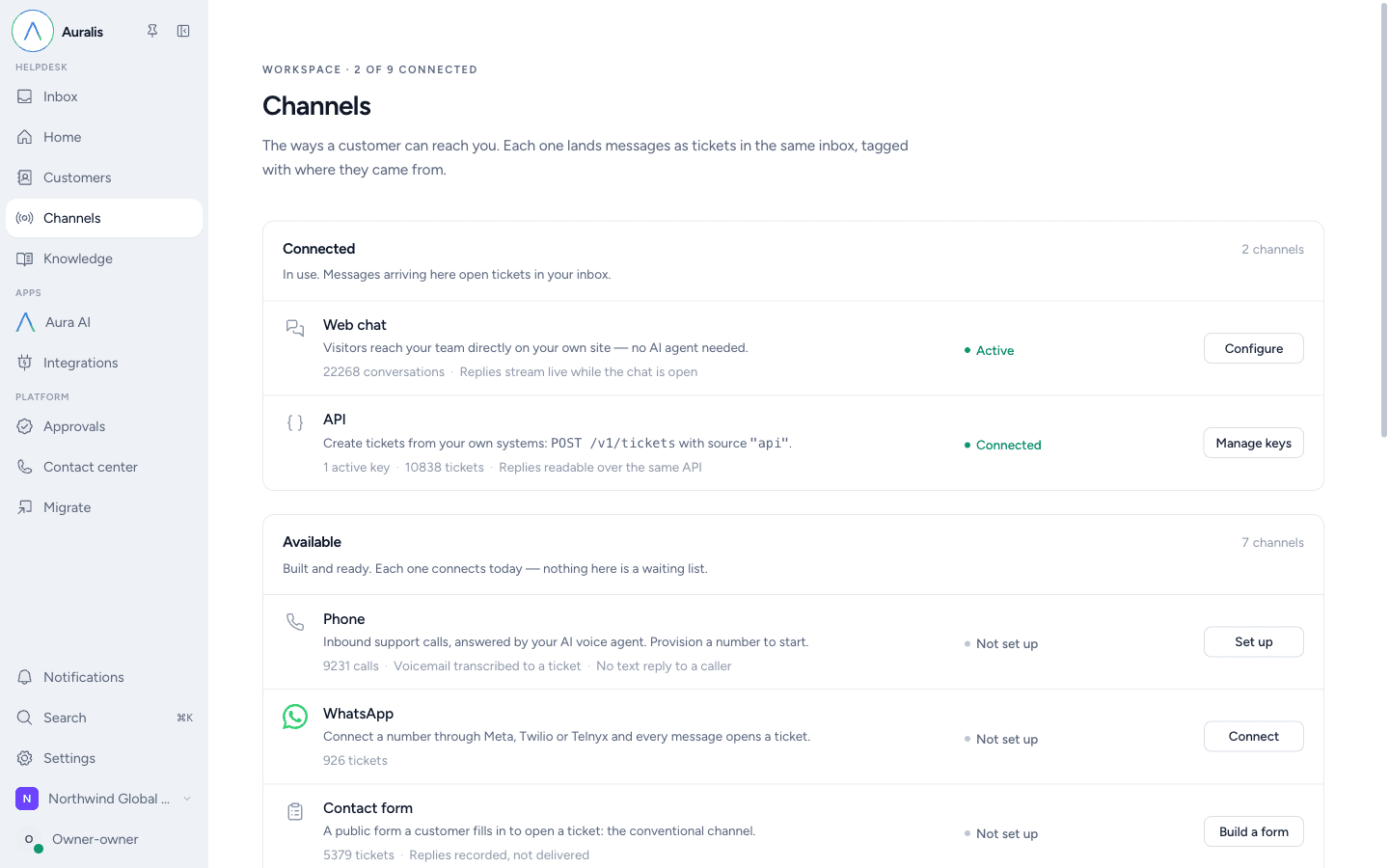The image size is (1389, 868).
Task: Click Connect for WhatsApp
Action: pyautogui.click(x=1253, y=736)
